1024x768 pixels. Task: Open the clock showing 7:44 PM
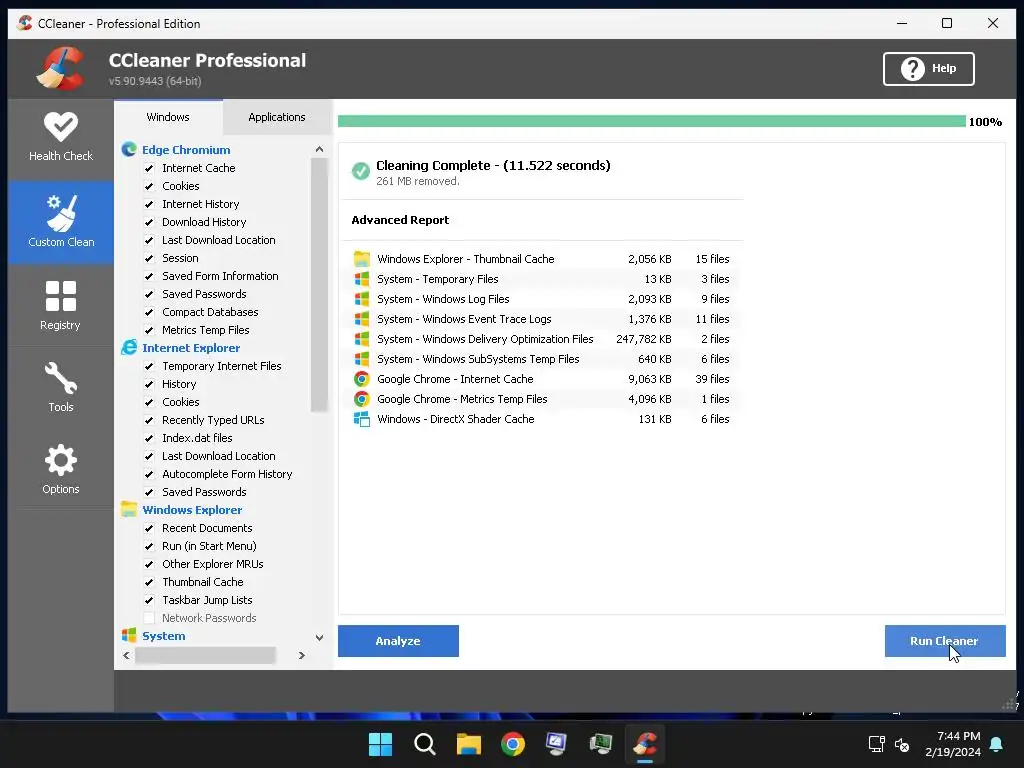tap(953, 744)
